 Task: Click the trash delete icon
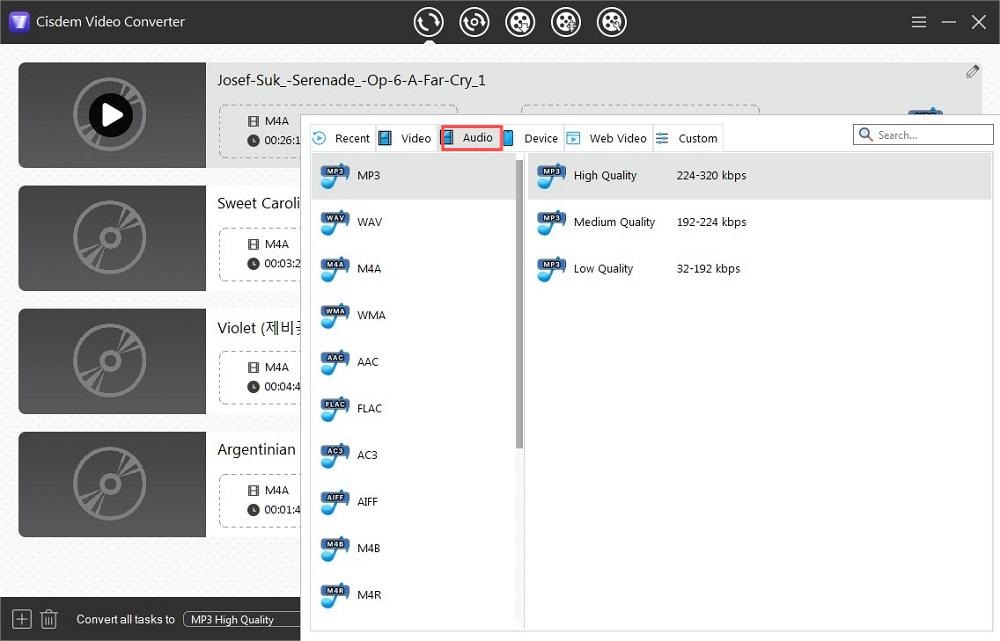pos(49,619)
